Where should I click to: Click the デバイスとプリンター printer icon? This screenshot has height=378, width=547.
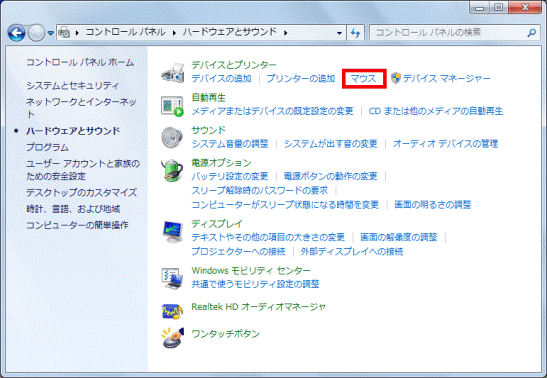(x=173, y=73)
